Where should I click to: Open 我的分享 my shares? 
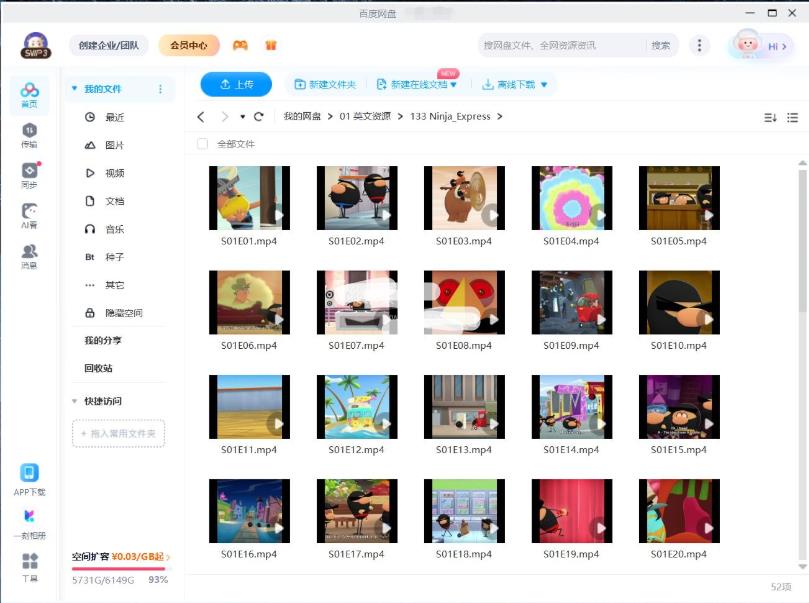point(103,340)
